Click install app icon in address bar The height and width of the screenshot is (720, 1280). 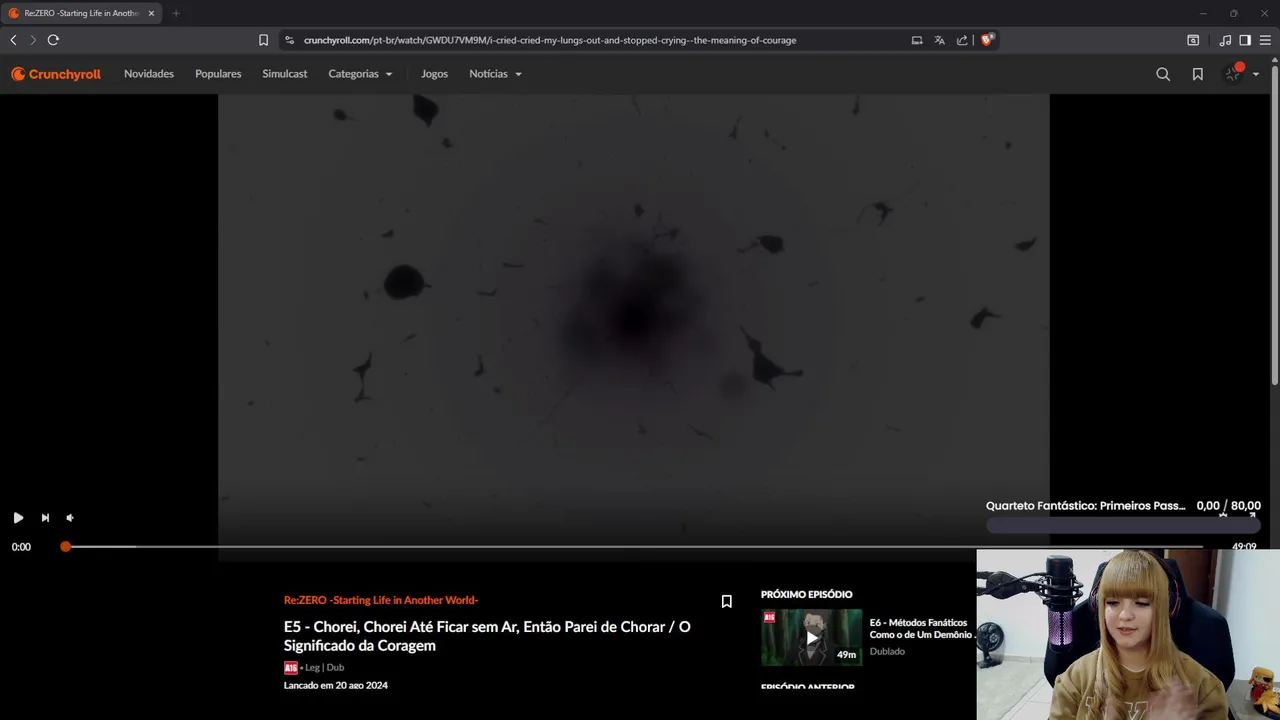[x=917, y=40]
